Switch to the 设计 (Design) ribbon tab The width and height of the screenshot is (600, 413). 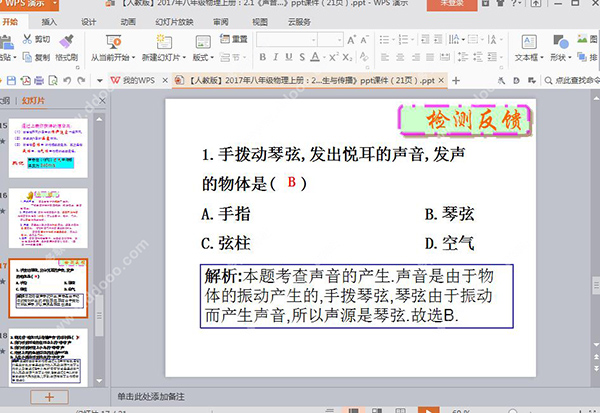tap(88, 22)
